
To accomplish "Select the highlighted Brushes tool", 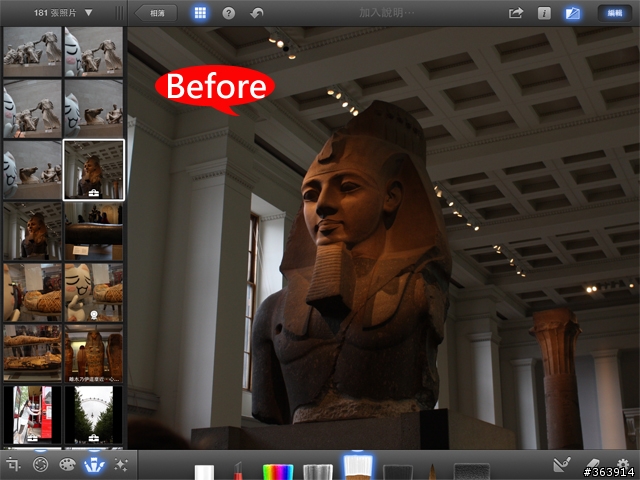I will pos(94,464).
